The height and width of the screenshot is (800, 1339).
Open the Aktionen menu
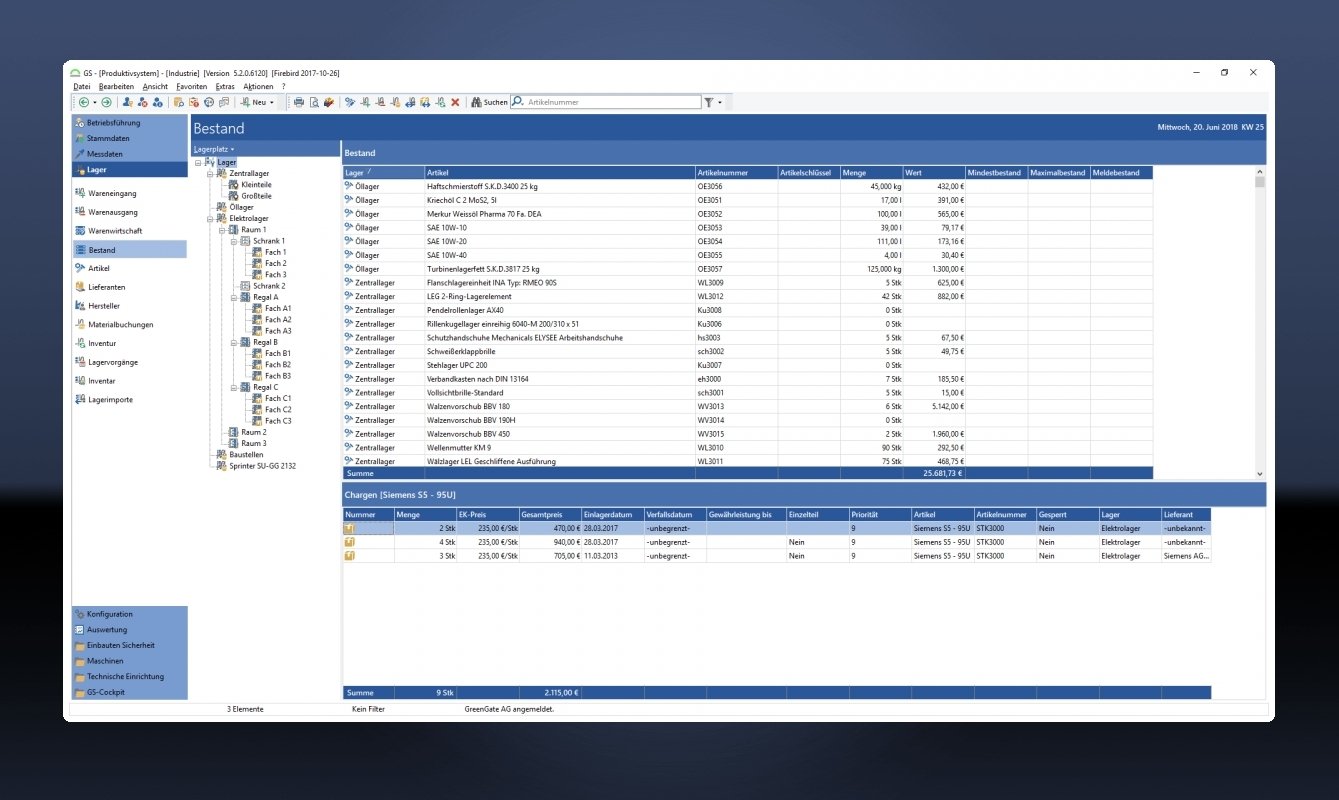point(258,87)
